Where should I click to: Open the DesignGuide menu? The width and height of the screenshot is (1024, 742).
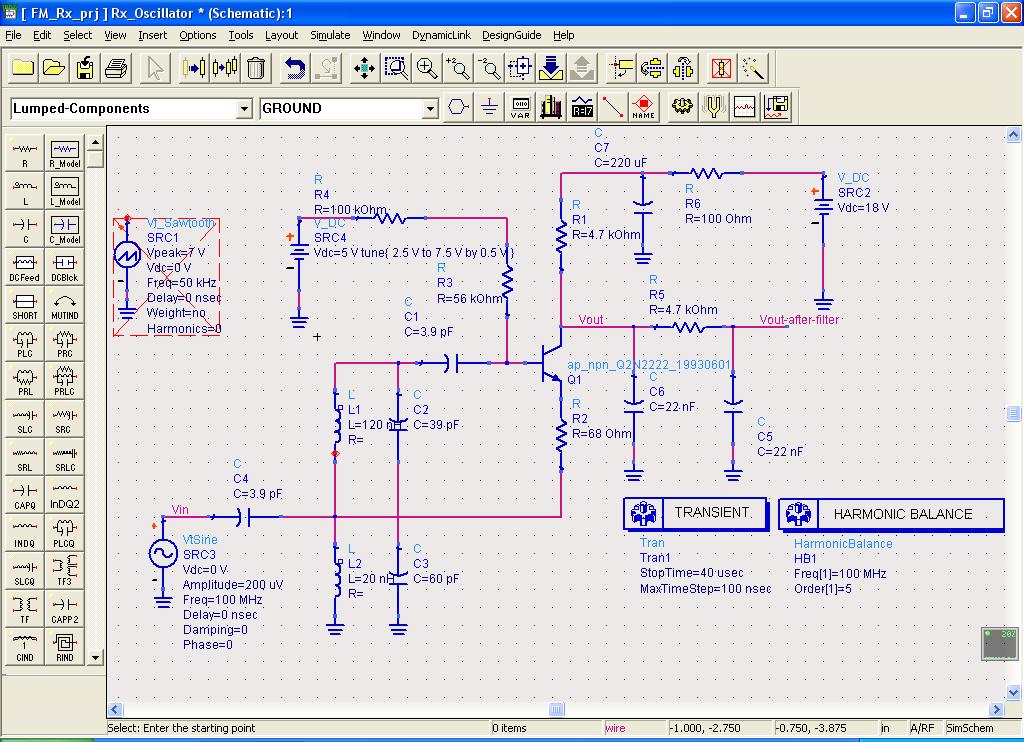(511, 35)
